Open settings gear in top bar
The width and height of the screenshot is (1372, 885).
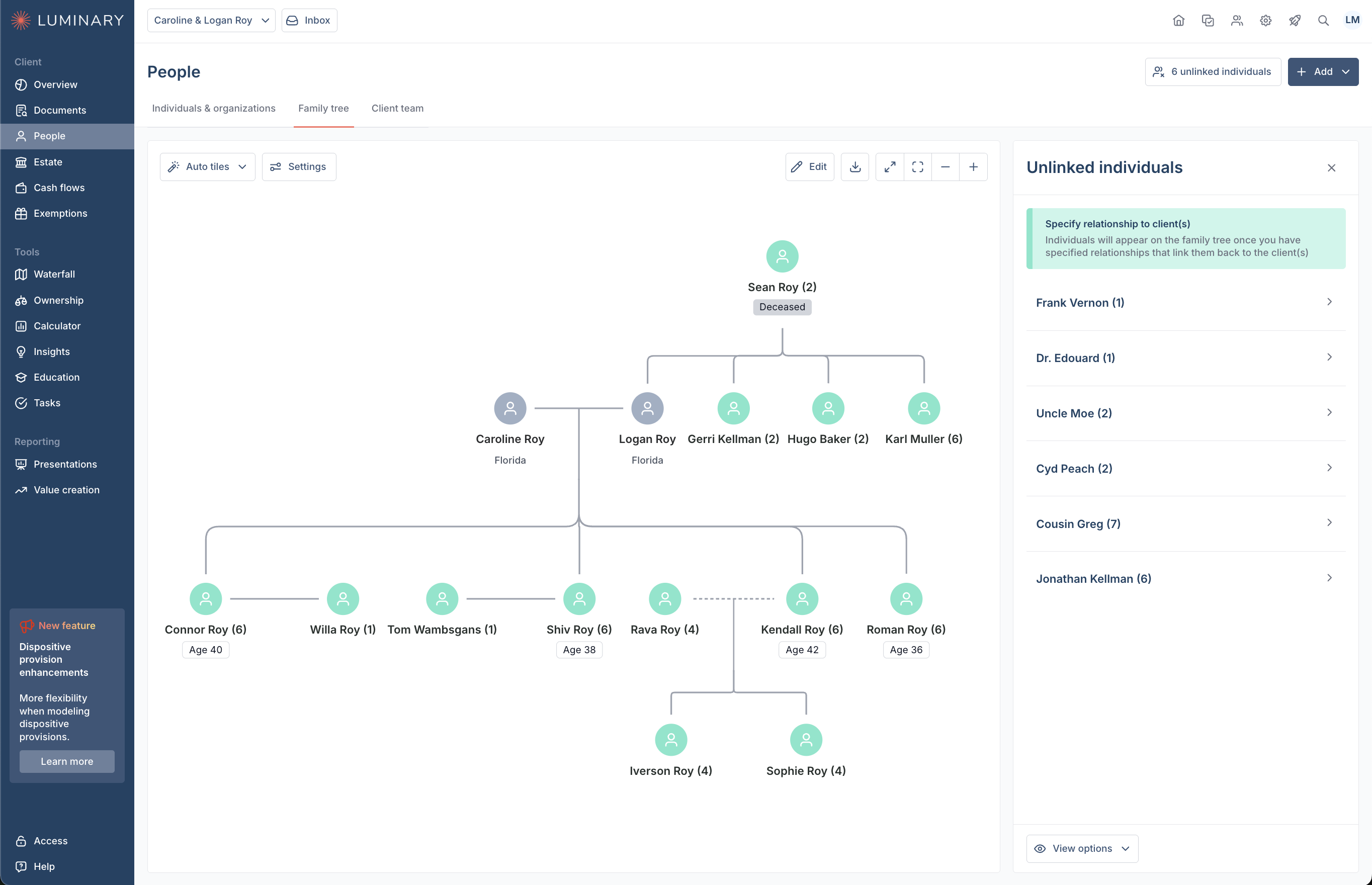click(1265, 21)
